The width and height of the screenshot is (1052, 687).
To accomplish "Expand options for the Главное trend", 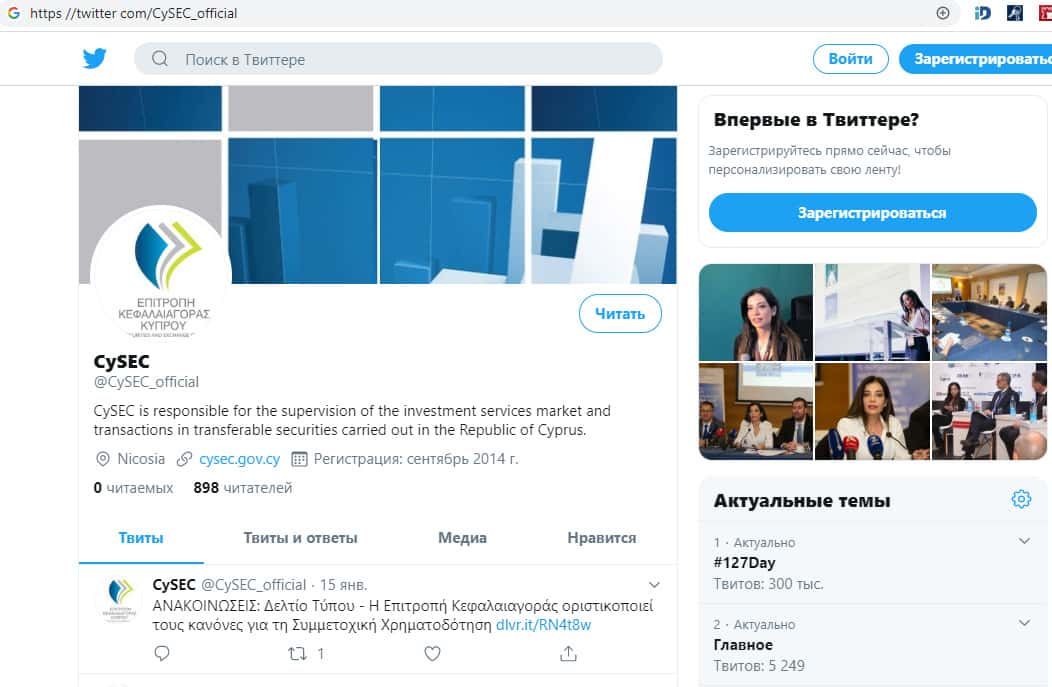I will pyautogui.click(x=1024, y=623).
